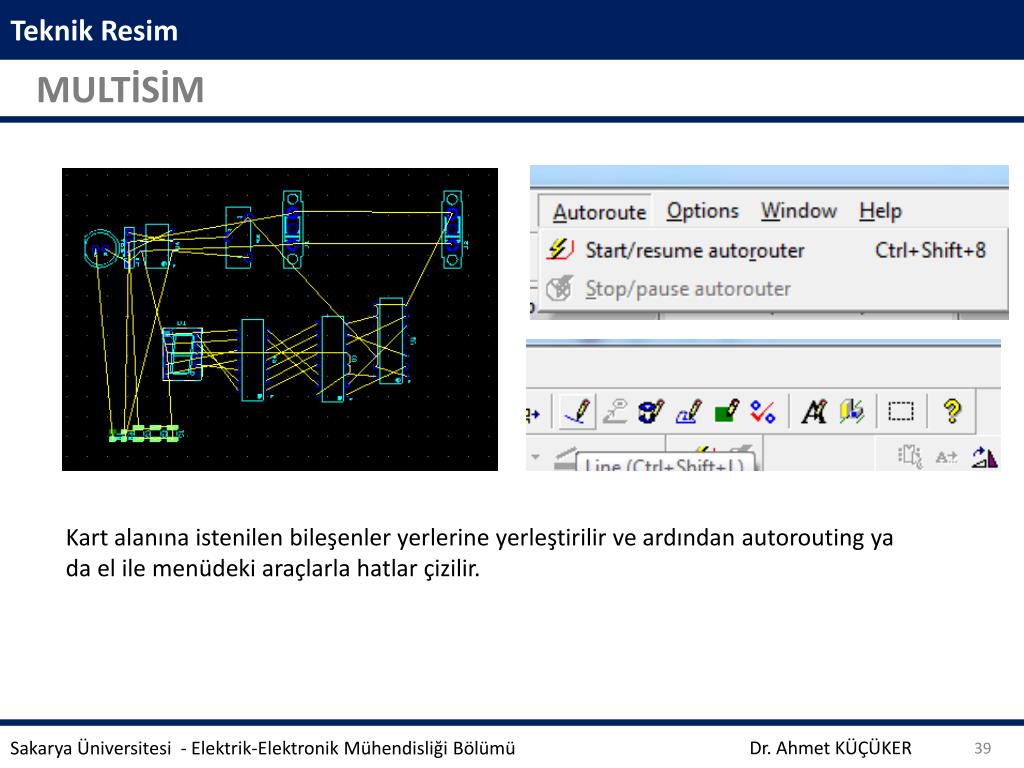Click the greyed 'A' text alignment icon
The image size is (1024, 768).
point(946,457)
